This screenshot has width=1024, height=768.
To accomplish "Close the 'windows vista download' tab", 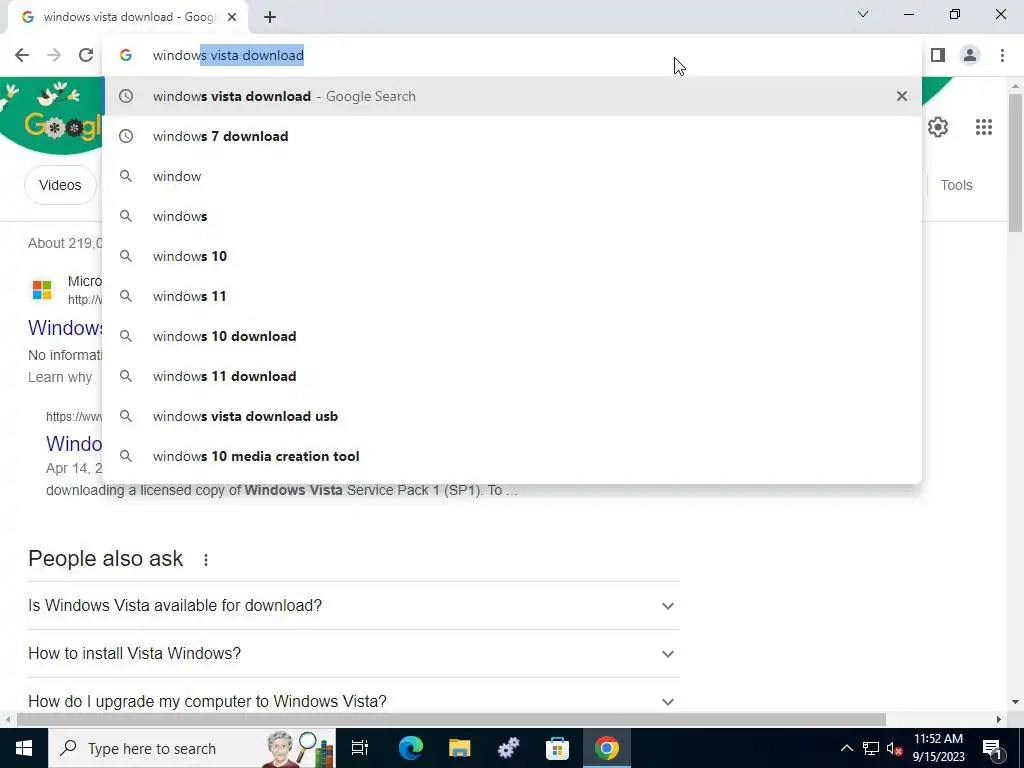I will point(232,18).
